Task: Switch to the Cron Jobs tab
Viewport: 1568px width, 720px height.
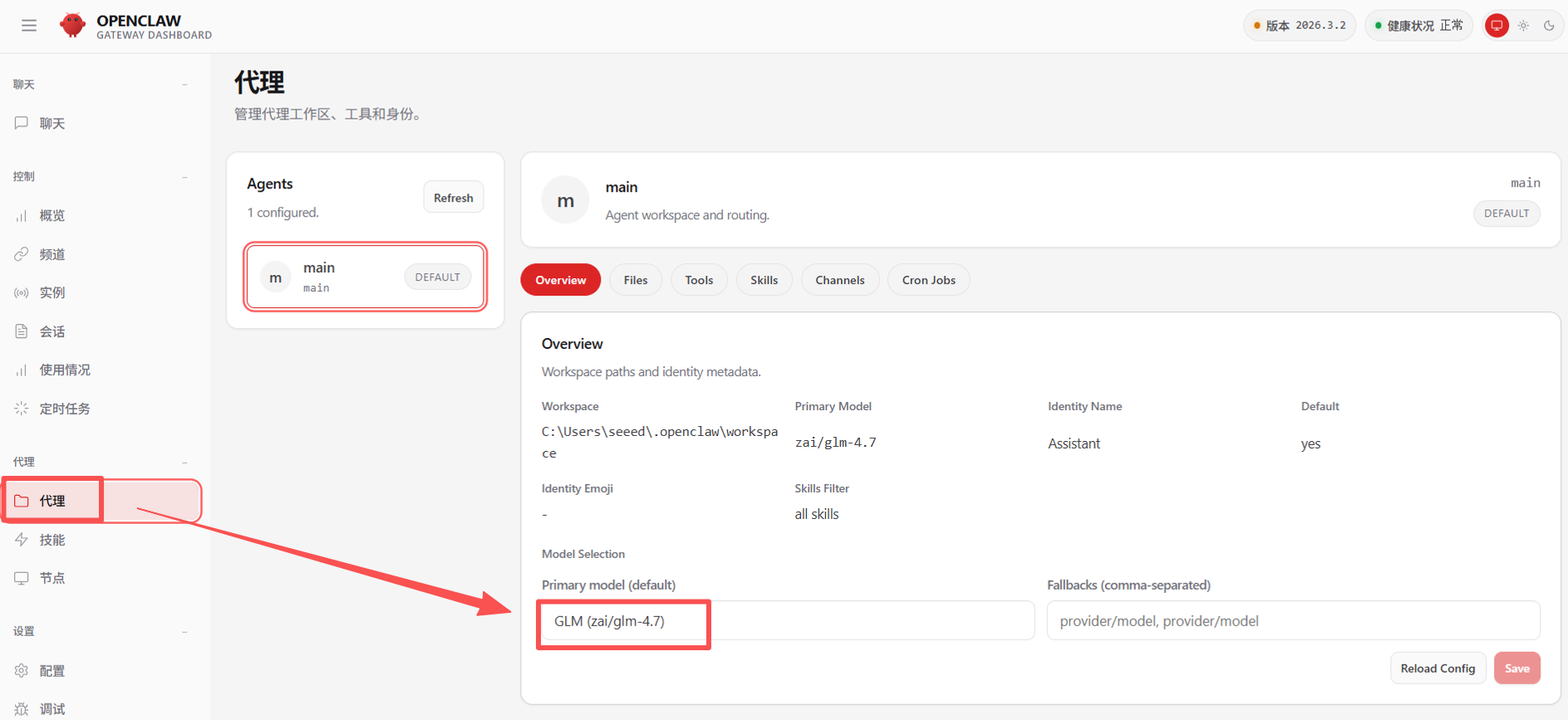Action: 928,280
